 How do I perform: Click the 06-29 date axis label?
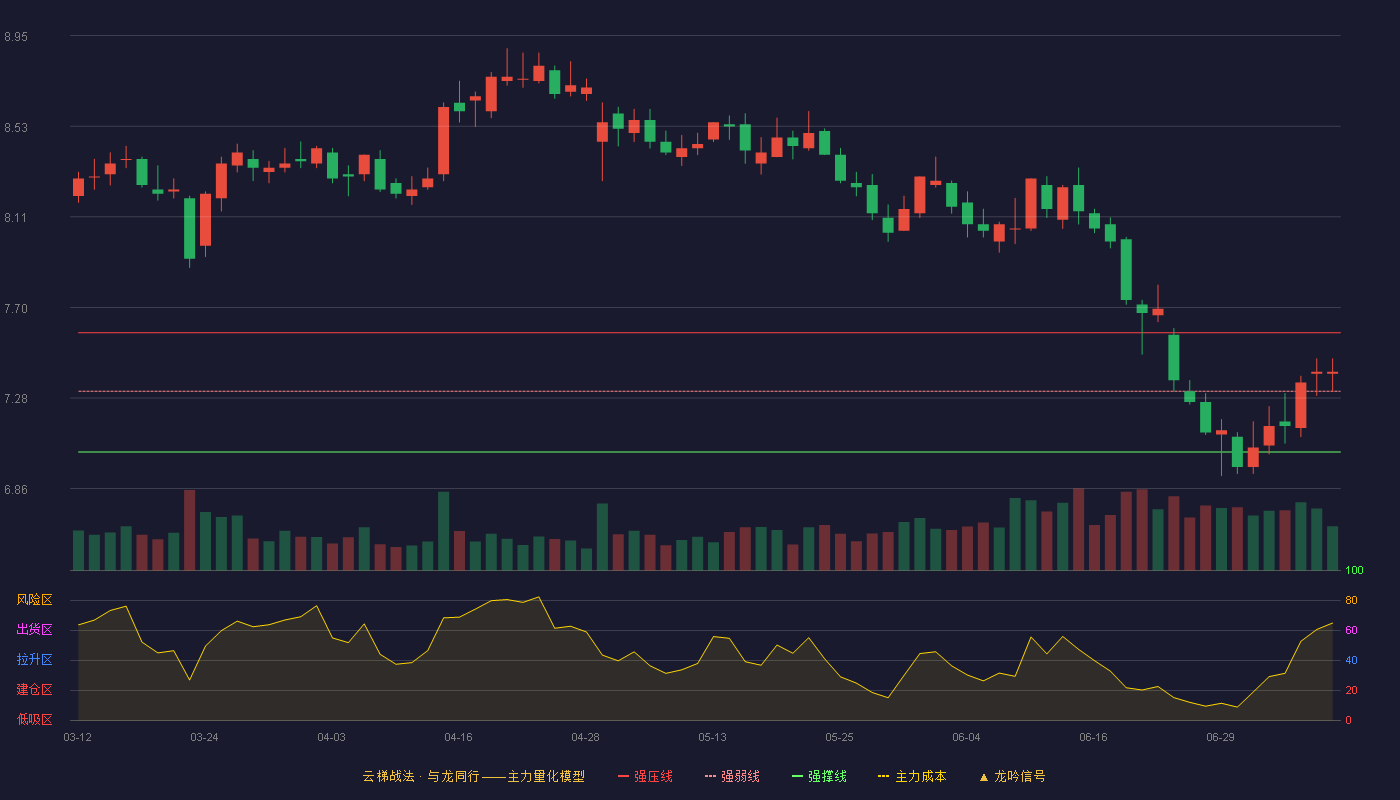[1220, 737]
